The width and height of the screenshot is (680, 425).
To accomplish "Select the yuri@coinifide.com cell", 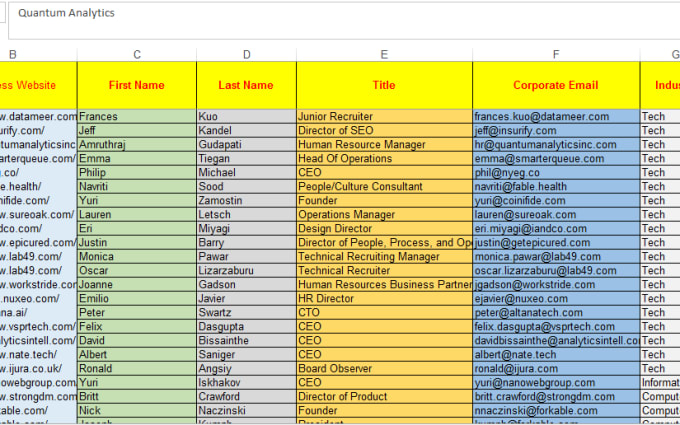I will (x=556, y=200).
